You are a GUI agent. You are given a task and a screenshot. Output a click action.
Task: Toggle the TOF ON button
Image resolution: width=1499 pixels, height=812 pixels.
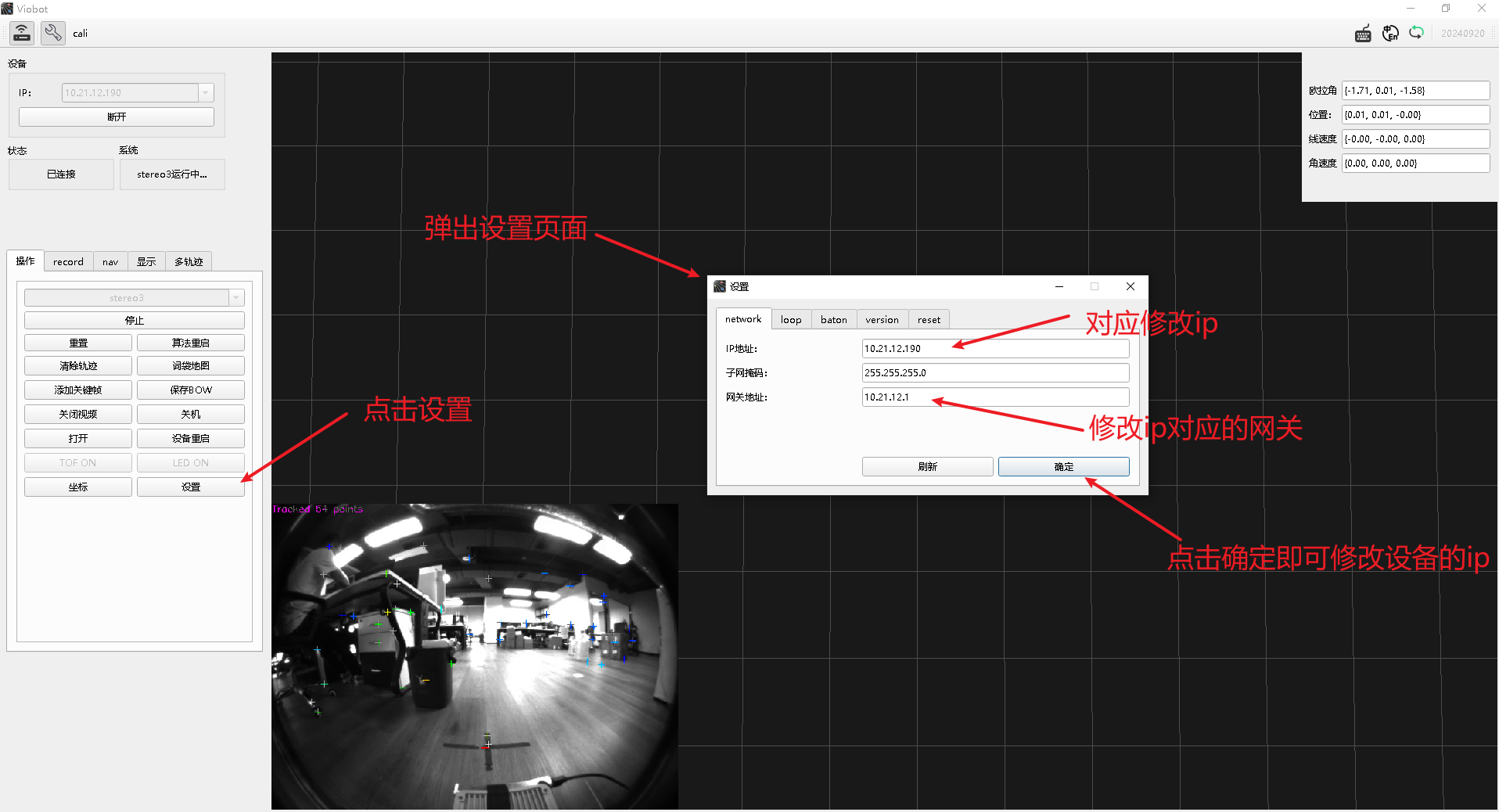coord(78,463)
